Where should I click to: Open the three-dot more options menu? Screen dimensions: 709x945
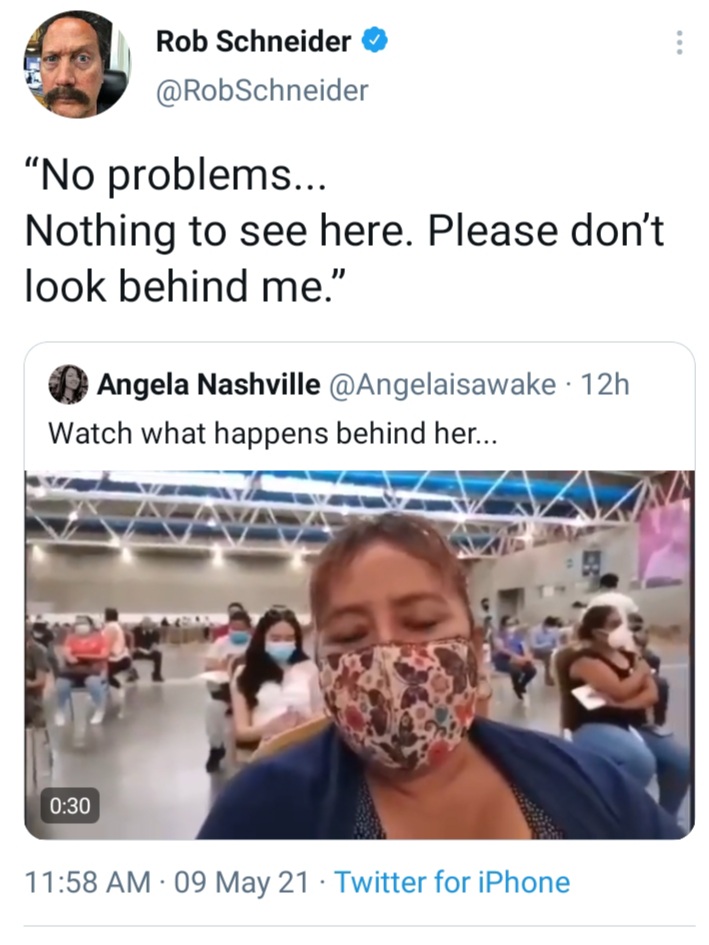(679, 43)
